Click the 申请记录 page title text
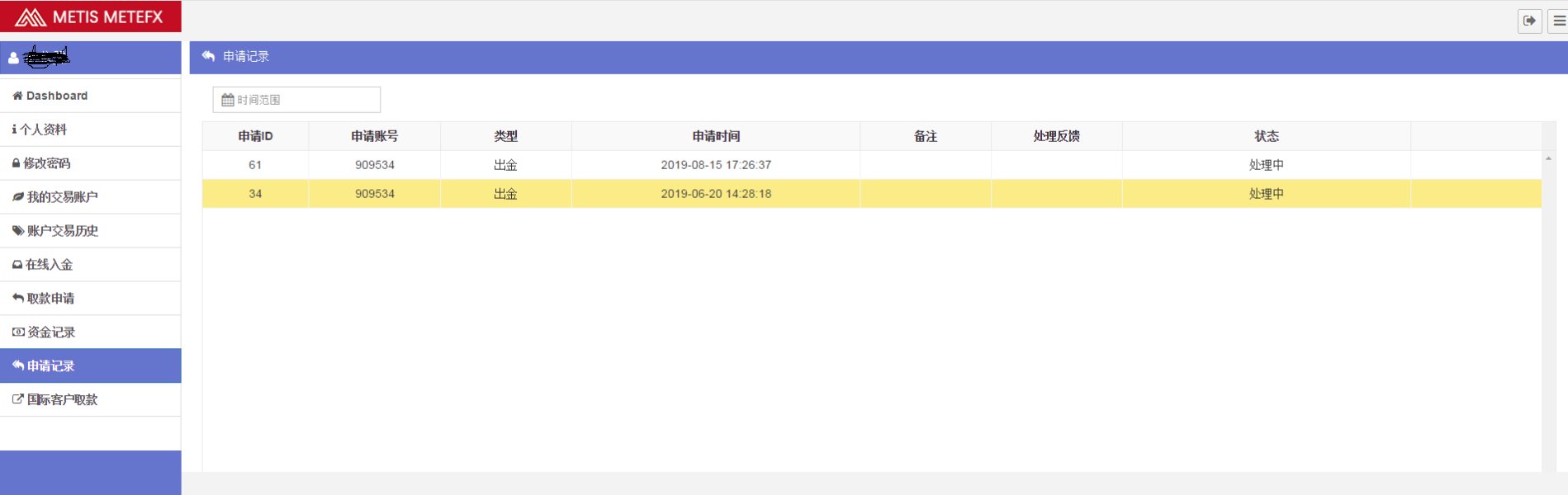The width and height of the screenshot is (1568, 495). tap(246, 56)
